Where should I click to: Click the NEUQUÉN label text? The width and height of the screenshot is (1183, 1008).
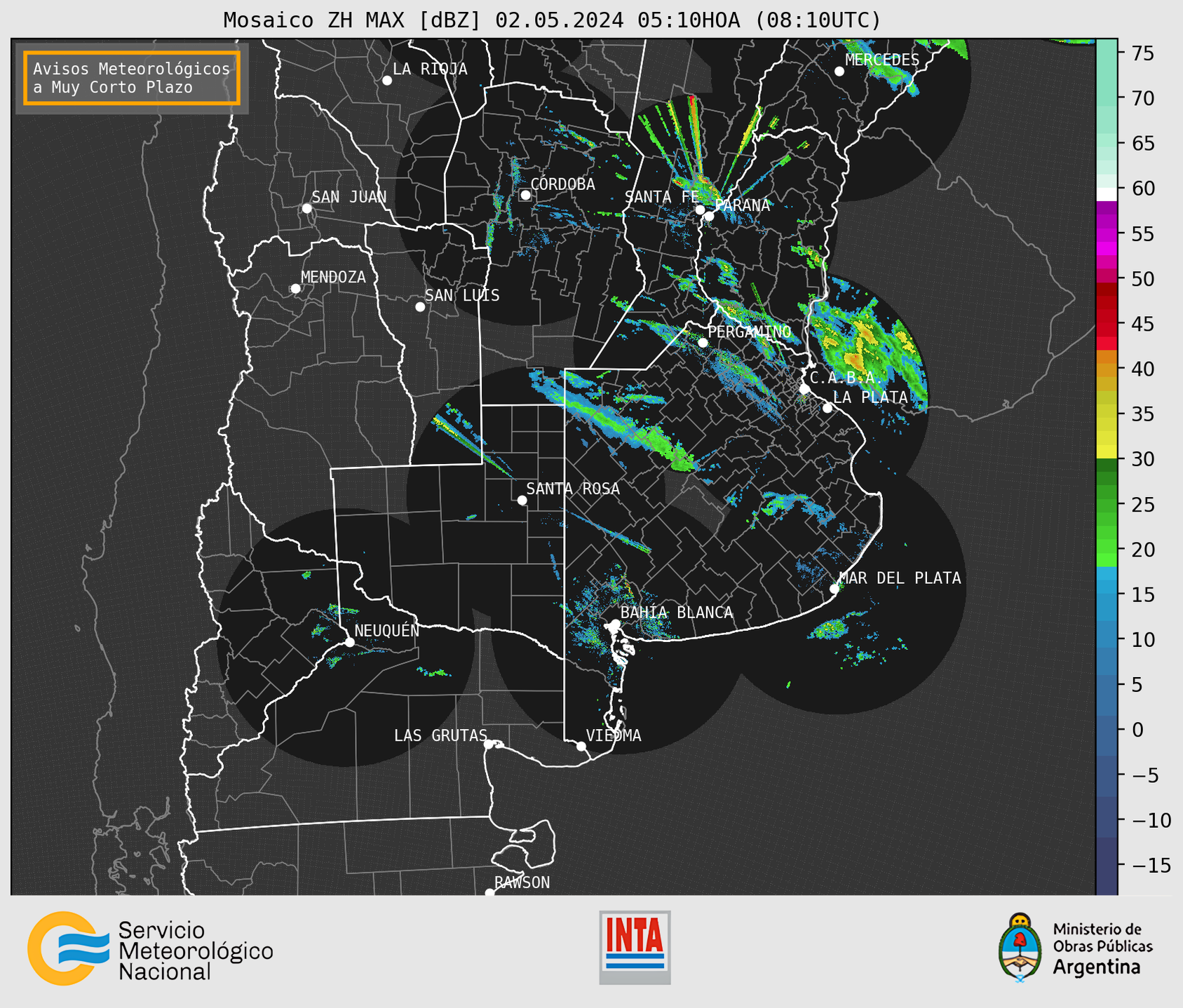click(387, 631)
